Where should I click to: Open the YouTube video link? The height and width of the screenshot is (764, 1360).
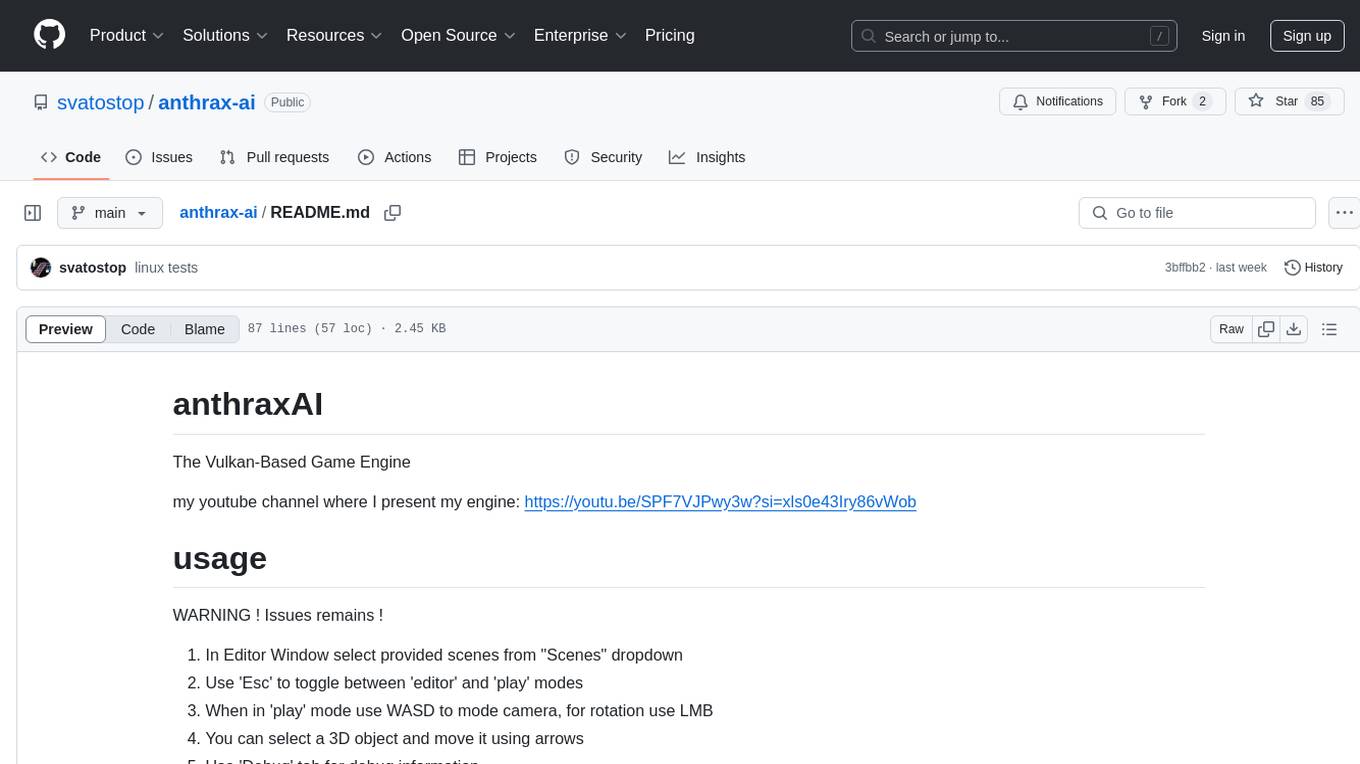coord(720,502)
